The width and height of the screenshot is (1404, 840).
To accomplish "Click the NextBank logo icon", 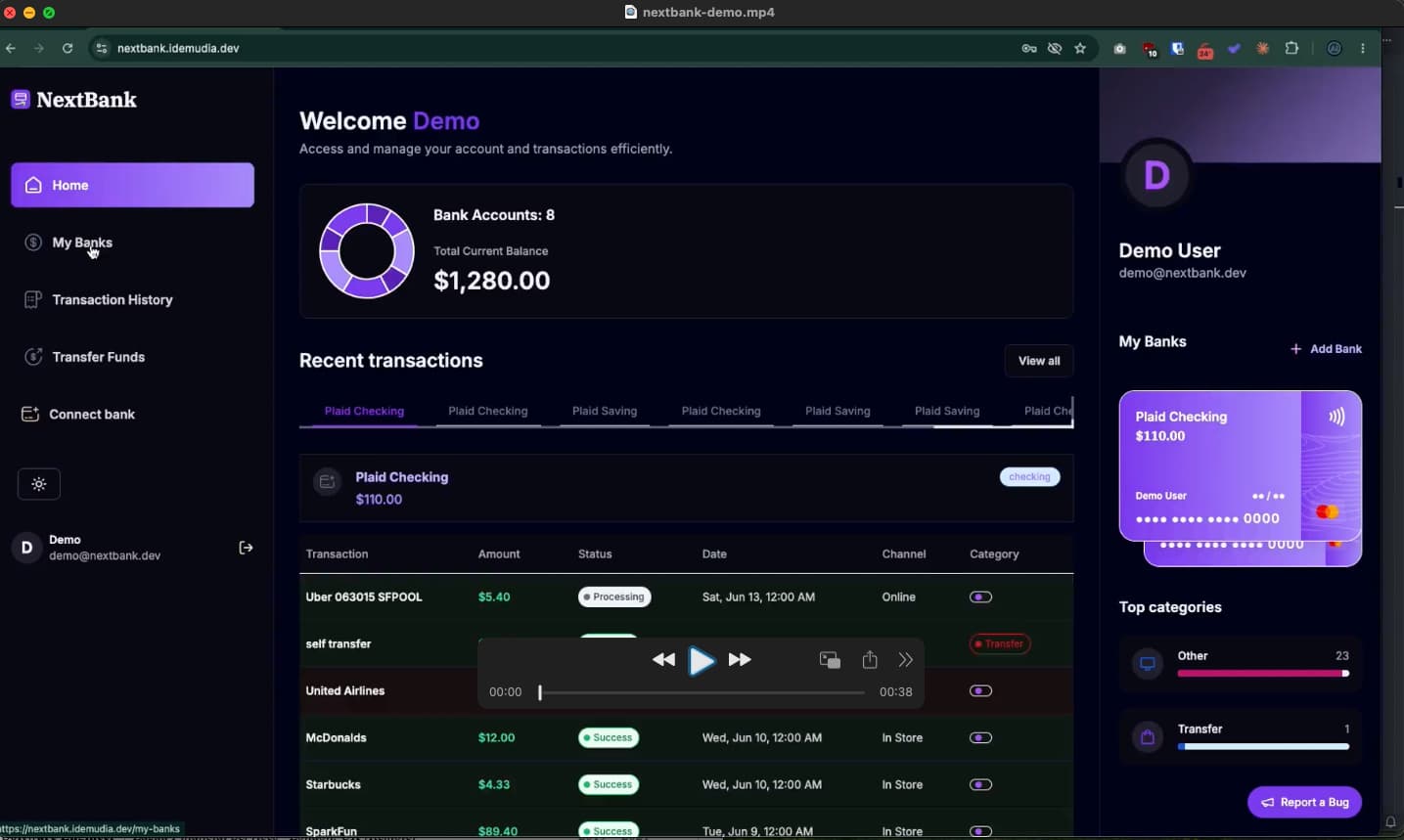I will tap(21, 99).
